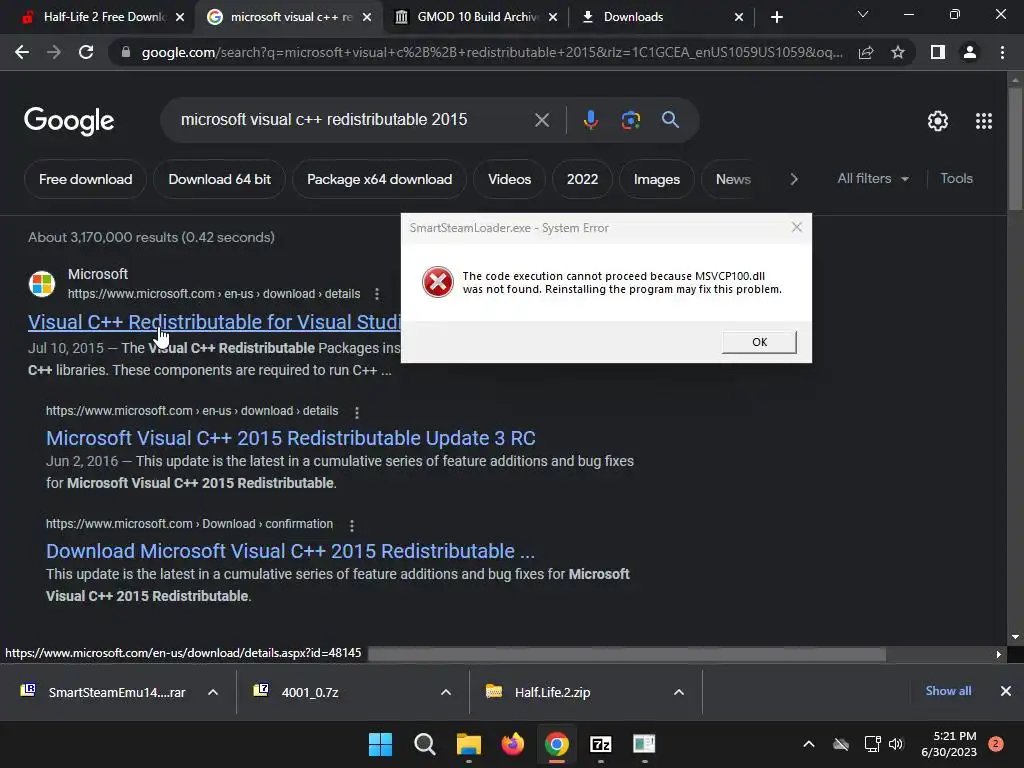This screenshot has width=1024, height=768.
Task: Open taskbar Search
Action: [x=424, y=744]
